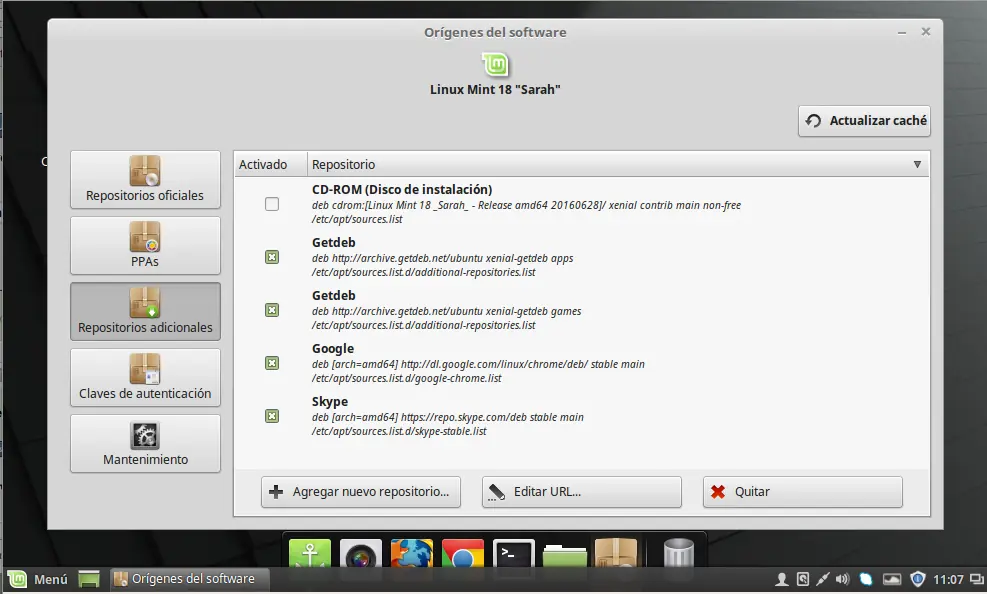Viewport: 987px width, 594px height.
Task: Select the Google repository row title
Action: [332, 349]
